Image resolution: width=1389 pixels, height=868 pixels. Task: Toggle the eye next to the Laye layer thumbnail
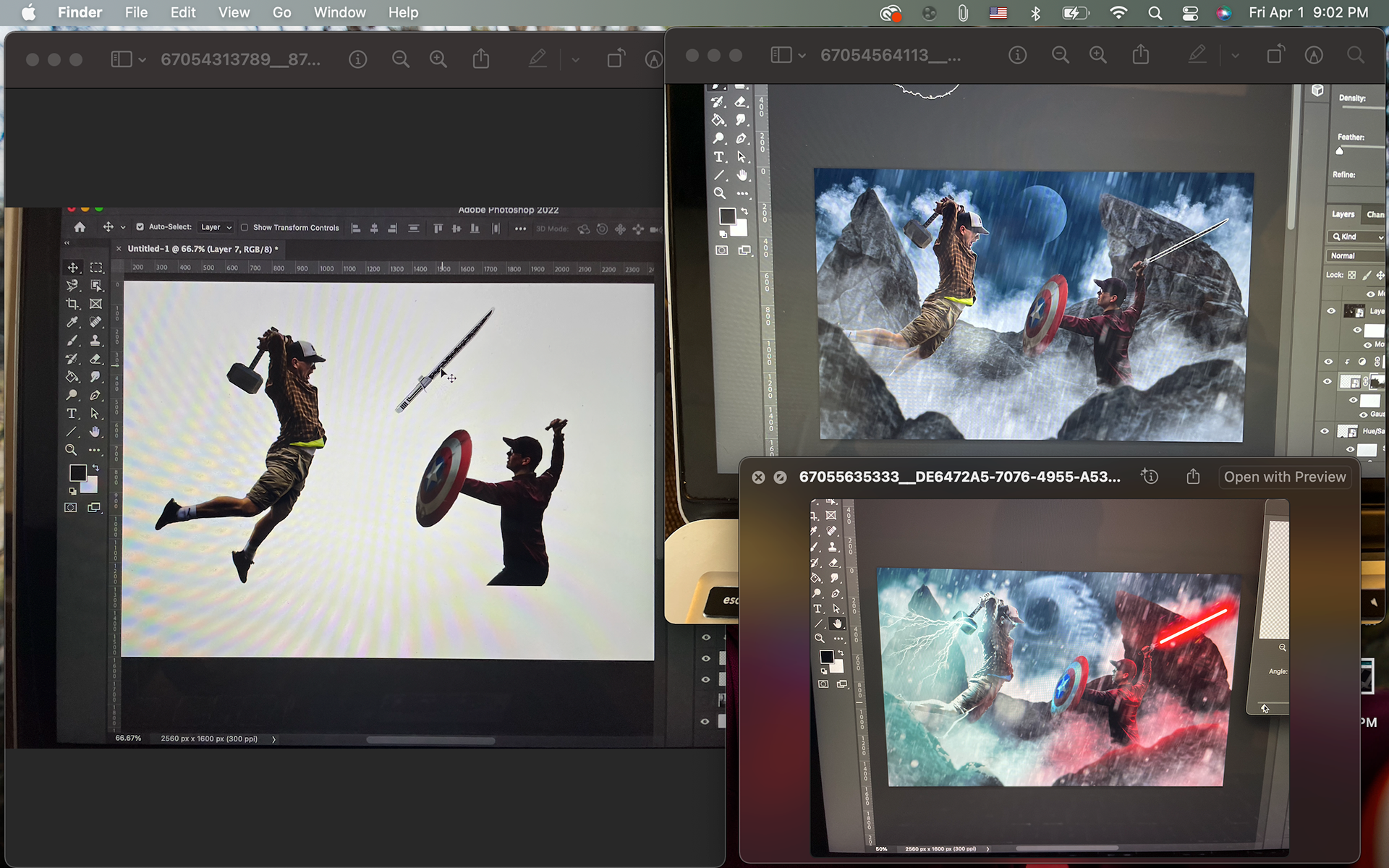[x=1331, y=311]
